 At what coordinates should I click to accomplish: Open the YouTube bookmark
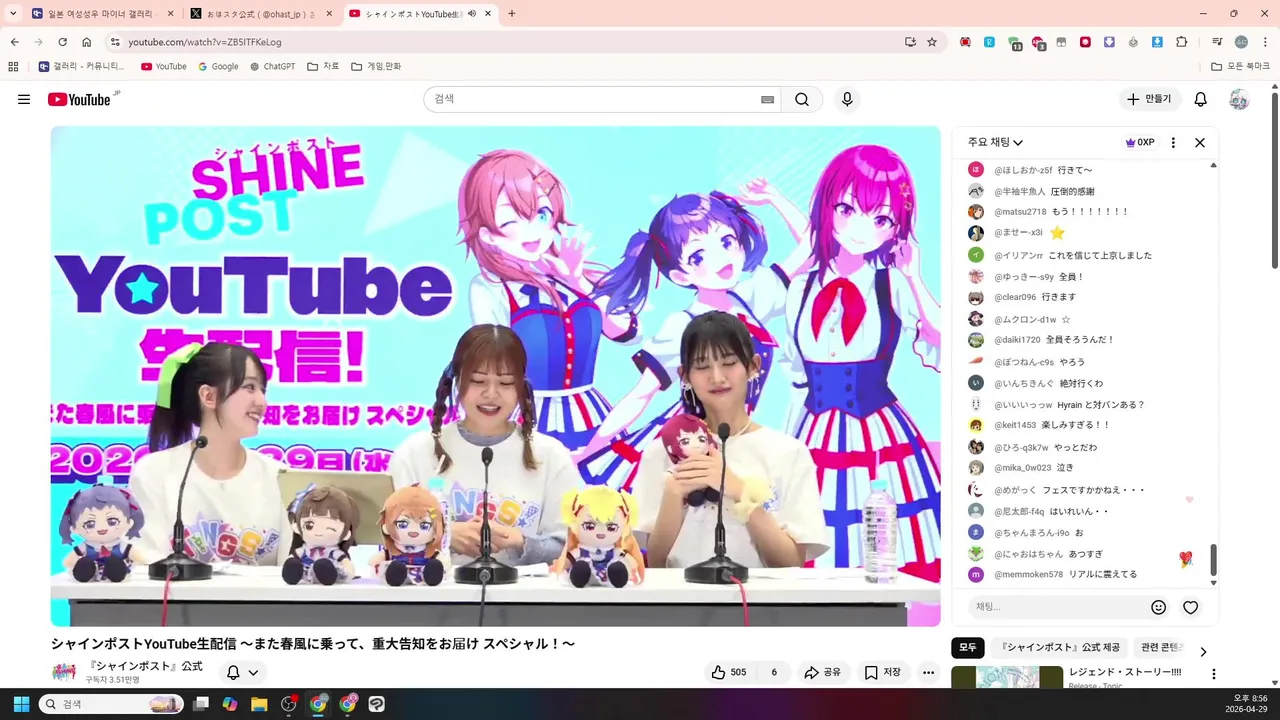point(164,66)
